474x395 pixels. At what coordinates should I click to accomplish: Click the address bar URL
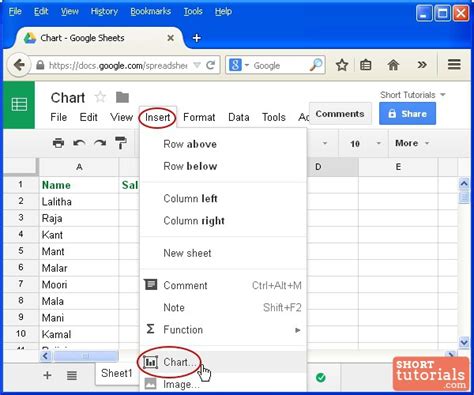(118, 65)
